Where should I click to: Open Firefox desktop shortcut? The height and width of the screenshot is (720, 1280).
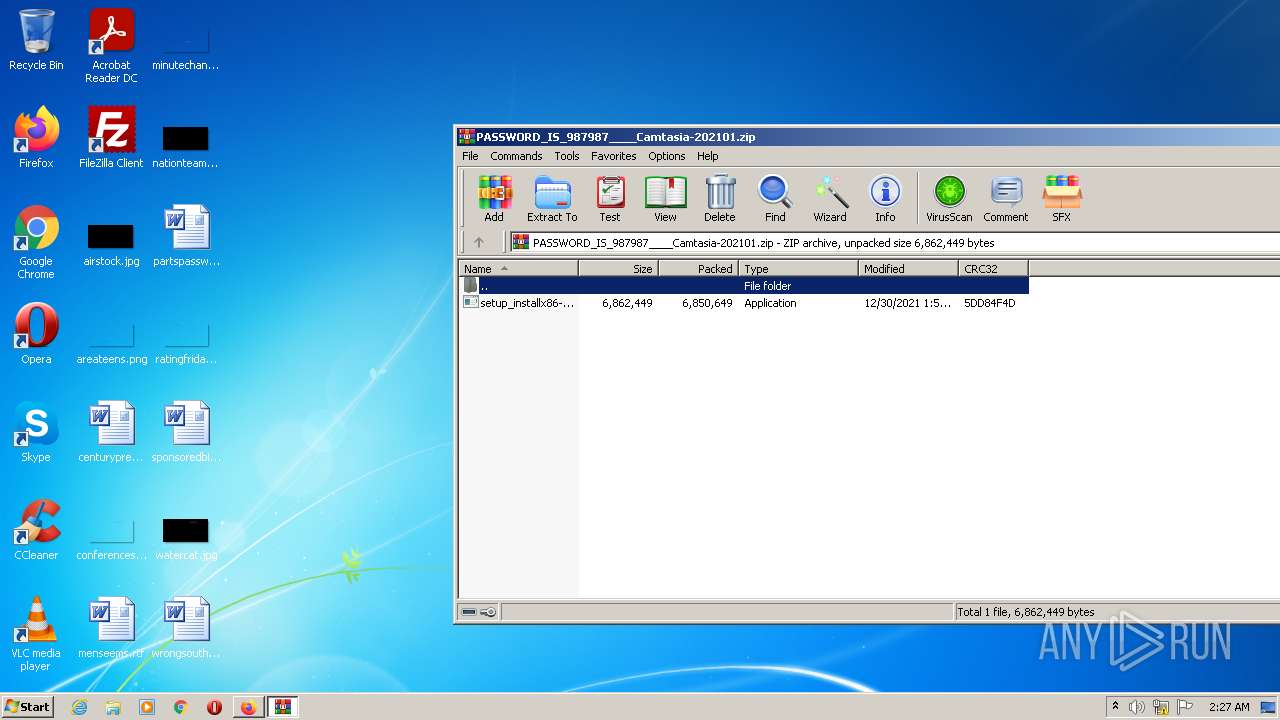click(36, 138)
